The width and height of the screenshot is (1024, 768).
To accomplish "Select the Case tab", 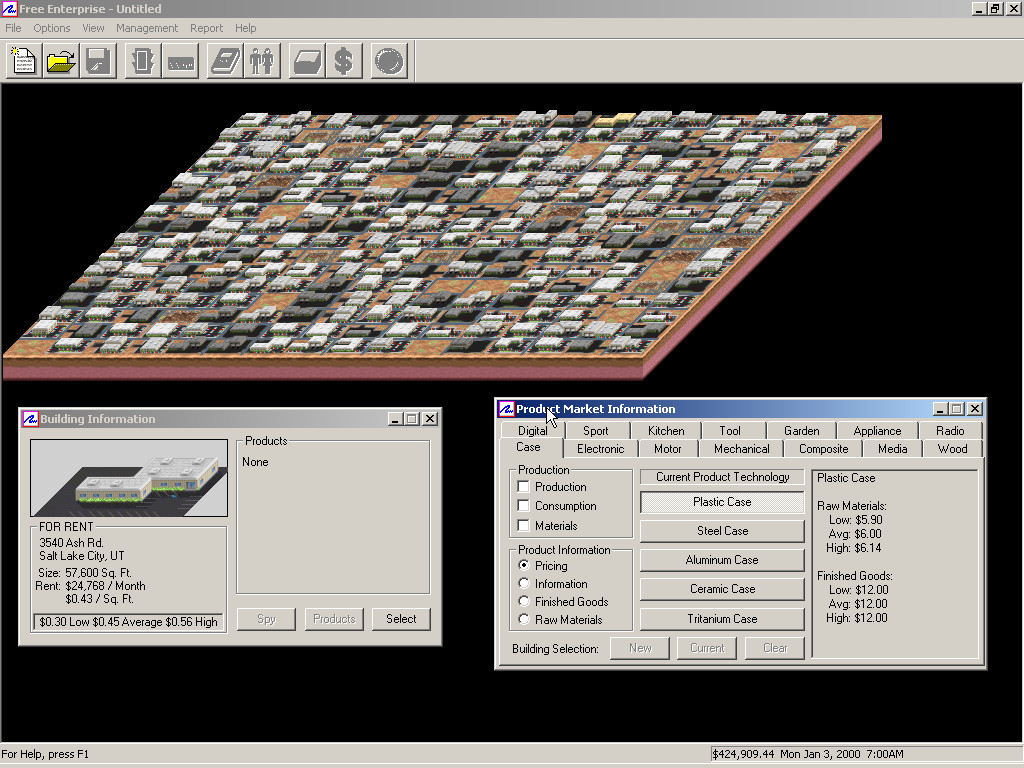I will tap(528, 447).
